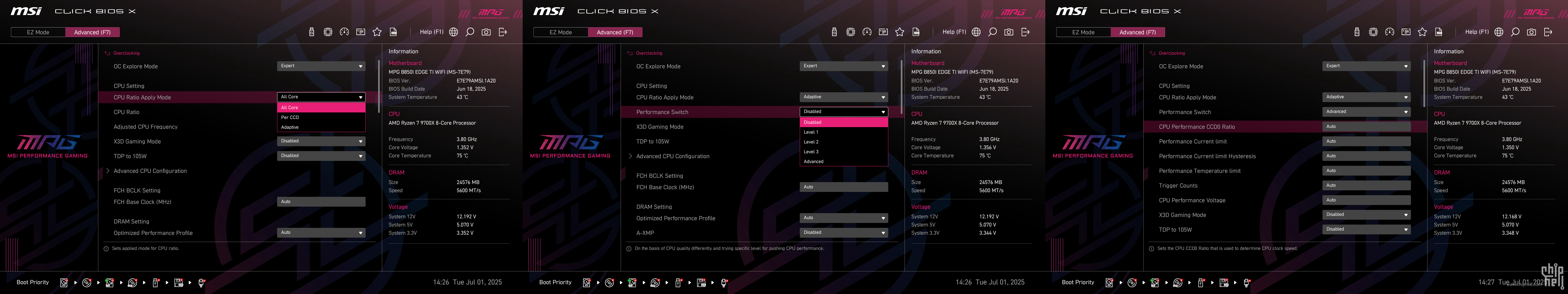This screenshot has height=294, width=1568.
Task: Switch to EZ Mode tab in middle screen
Action: [x=561, y=32]
